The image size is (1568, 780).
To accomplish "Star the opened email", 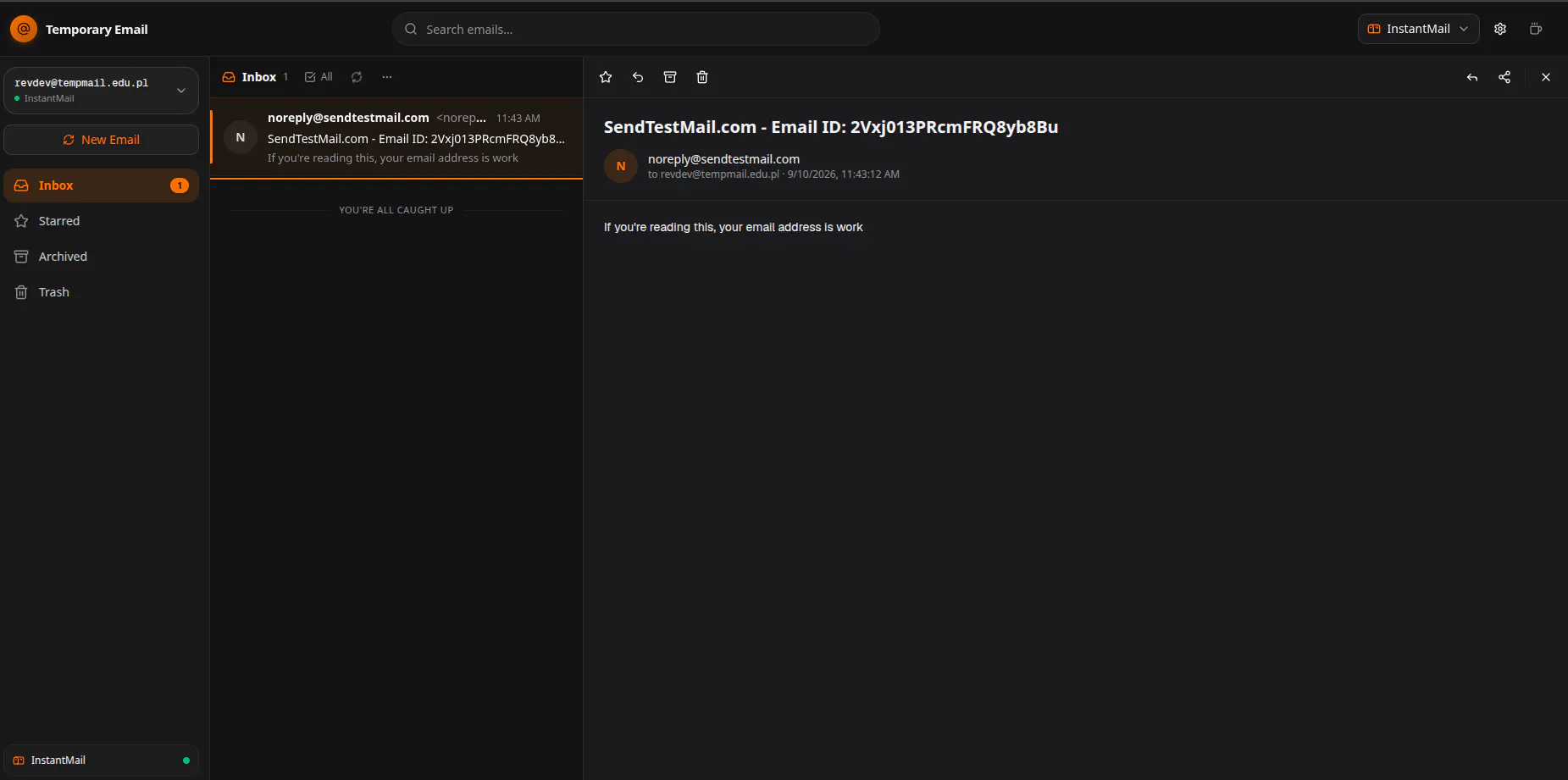I will (606, 77).
